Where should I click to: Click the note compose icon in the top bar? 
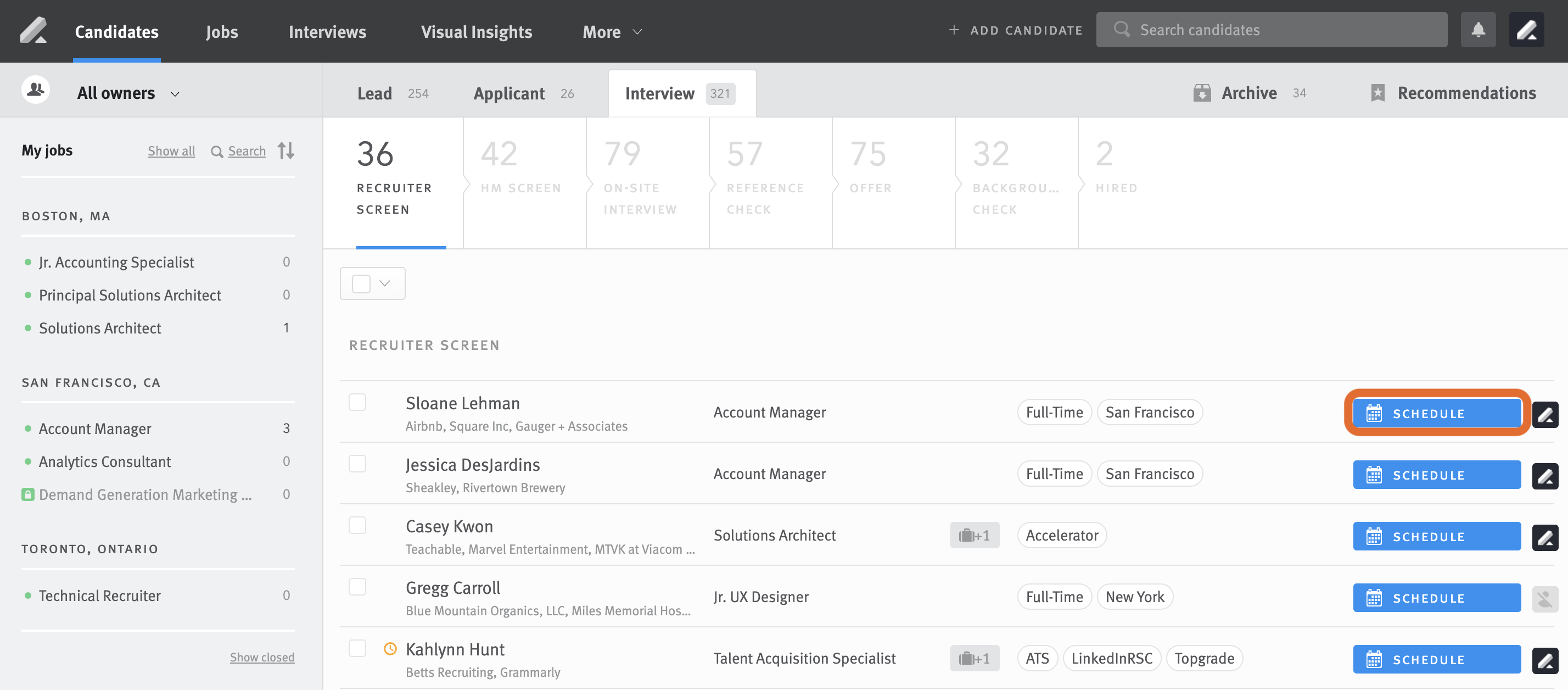click(x=1527, y=29)
